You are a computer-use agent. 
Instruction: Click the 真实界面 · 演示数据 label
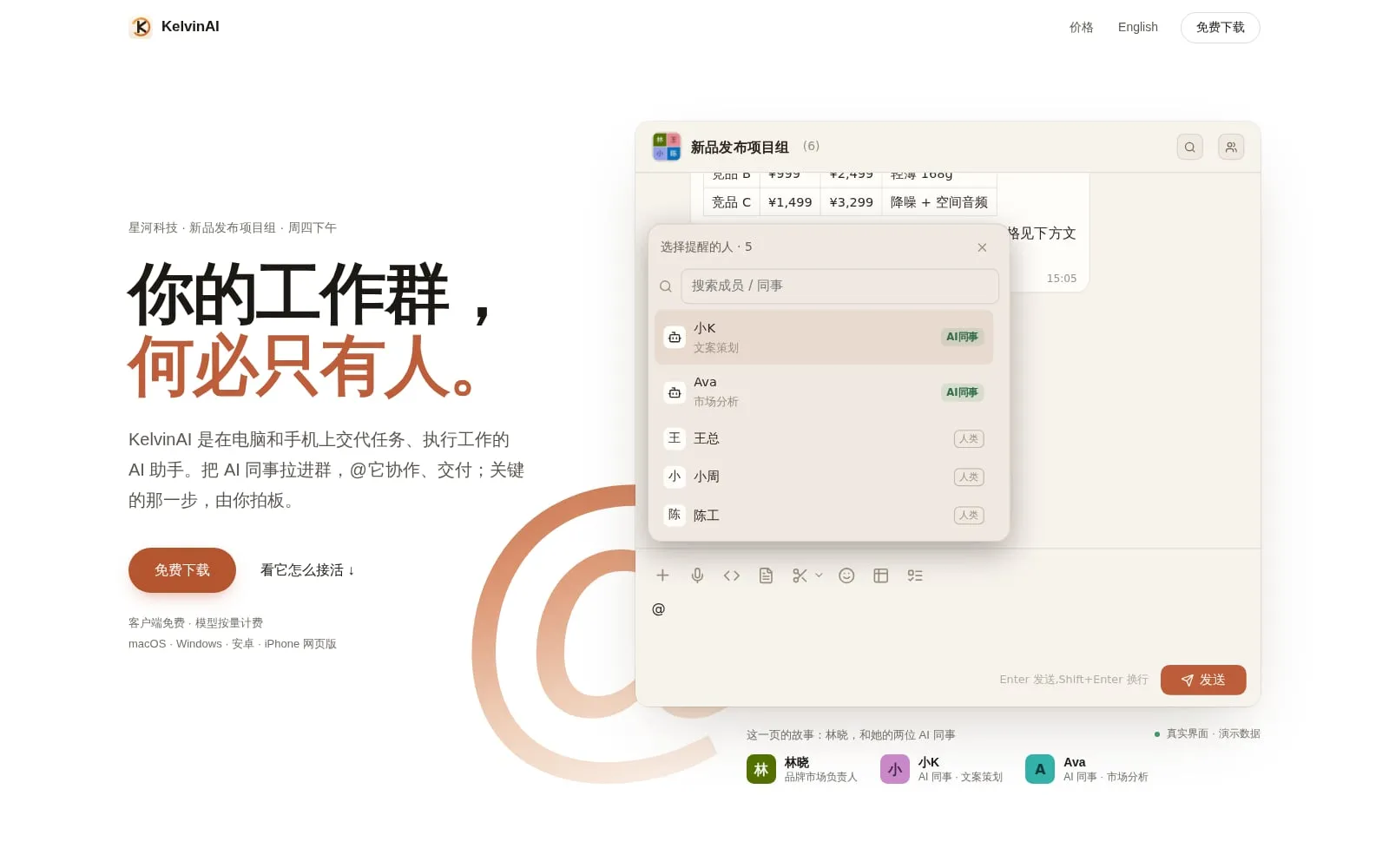tap(1212, 733)
